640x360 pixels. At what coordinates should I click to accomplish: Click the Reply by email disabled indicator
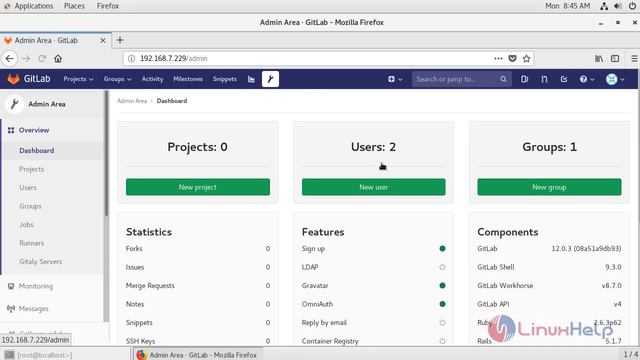[x=442, y=322]
